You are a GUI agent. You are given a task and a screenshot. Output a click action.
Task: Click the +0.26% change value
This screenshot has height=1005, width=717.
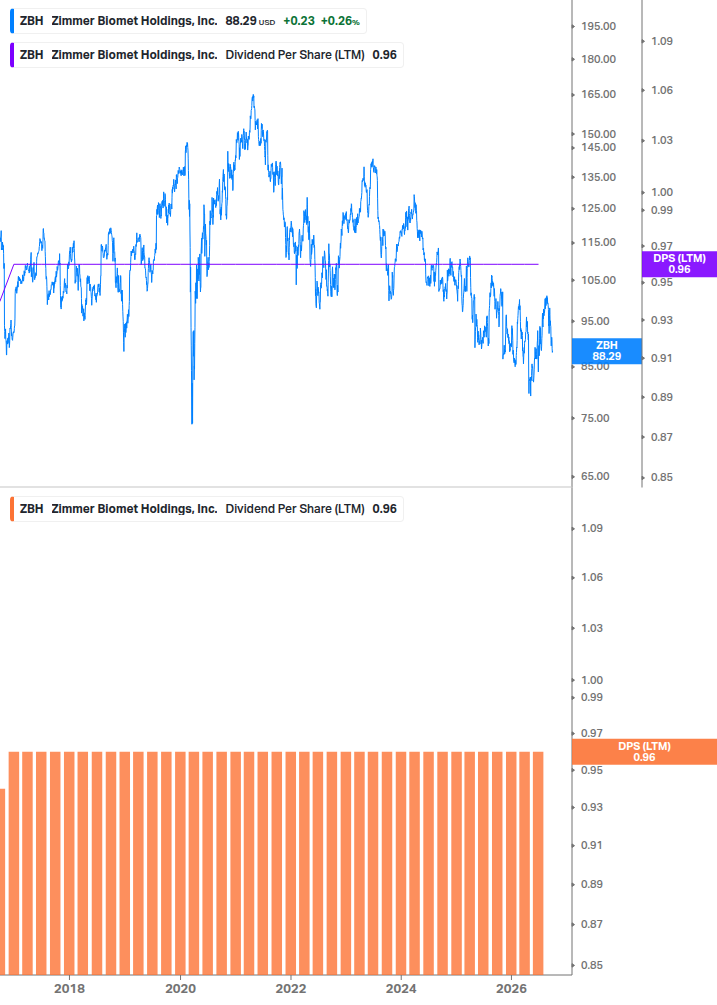click(340, 21)
